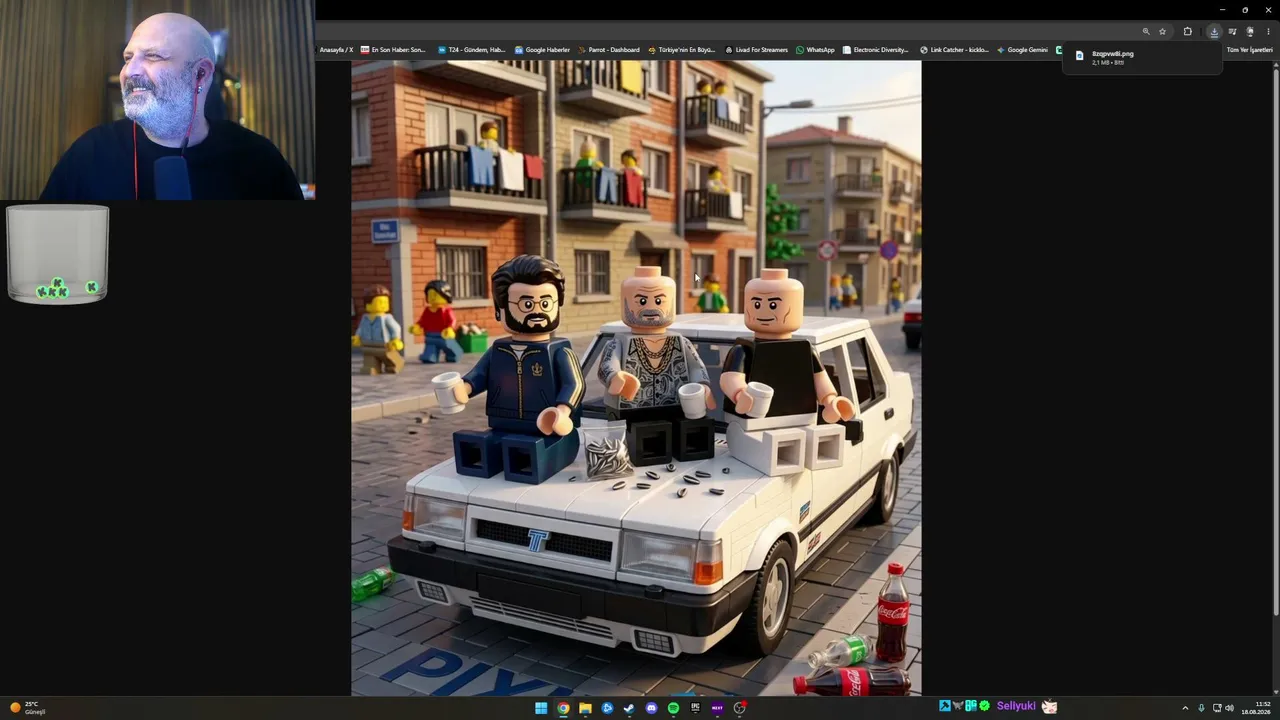Open the purple NEXT app on the taskbar
1280x720 pixels.
717,708
